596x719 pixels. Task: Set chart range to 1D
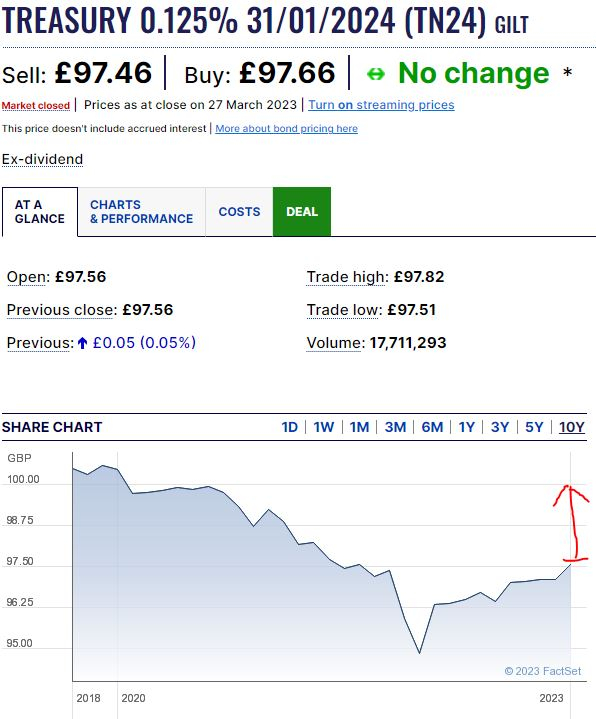pos(289,427)
